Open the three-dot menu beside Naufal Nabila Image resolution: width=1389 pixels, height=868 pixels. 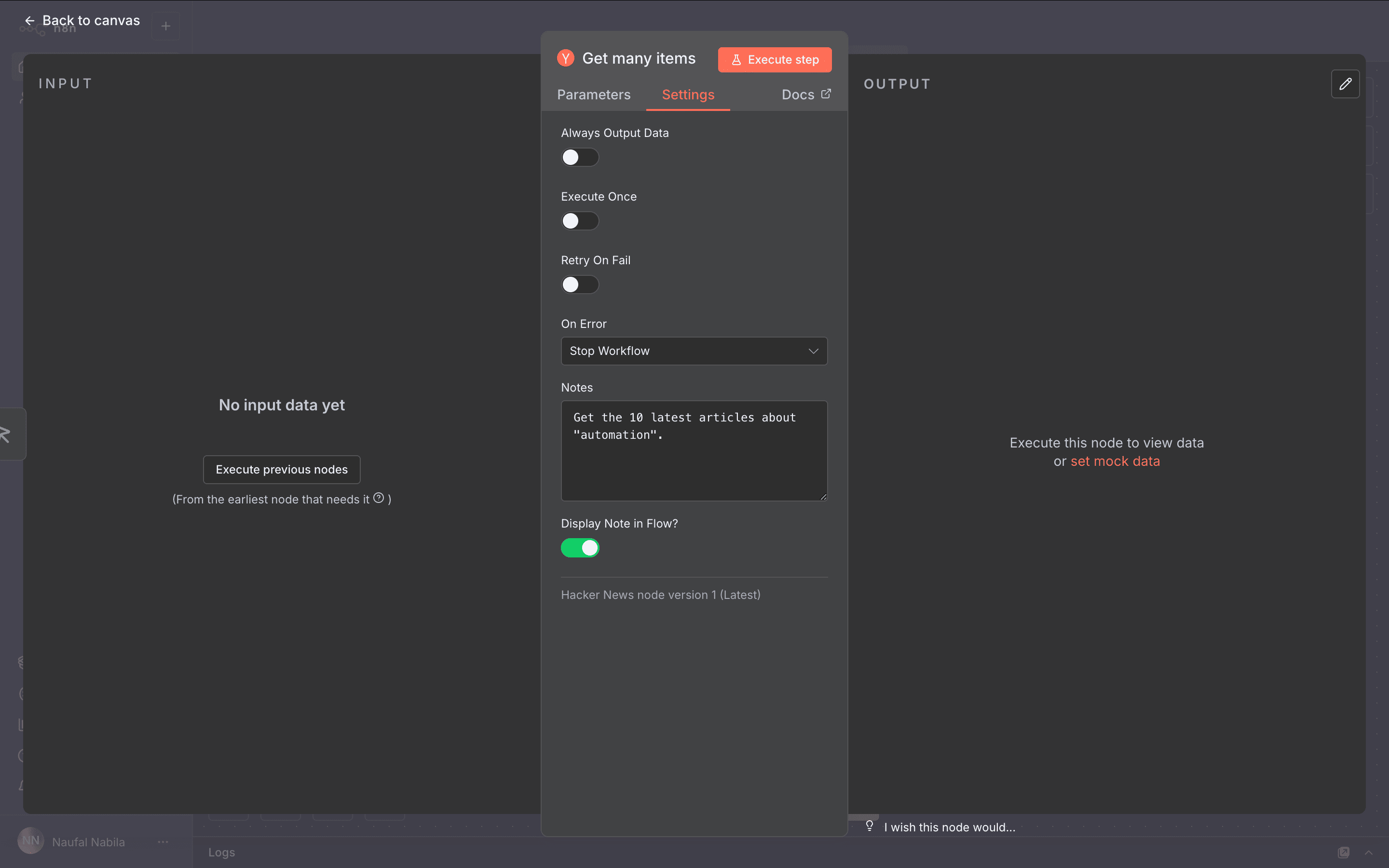pyautogui.click(x=163, y=841)
